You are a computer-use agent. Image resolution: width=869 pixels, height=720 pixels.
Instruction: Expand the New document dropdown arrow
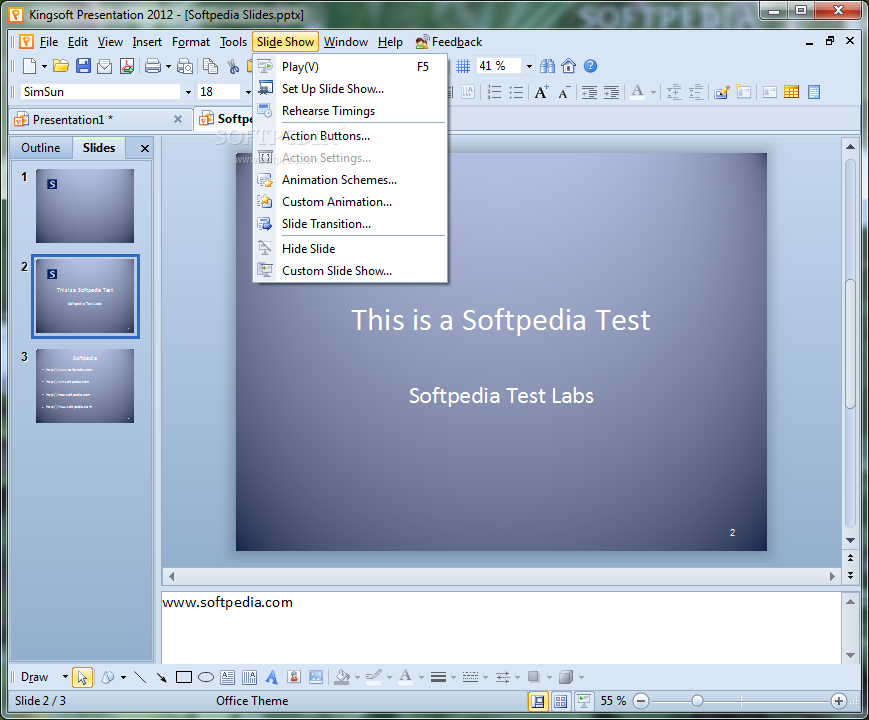coord(44,67)
